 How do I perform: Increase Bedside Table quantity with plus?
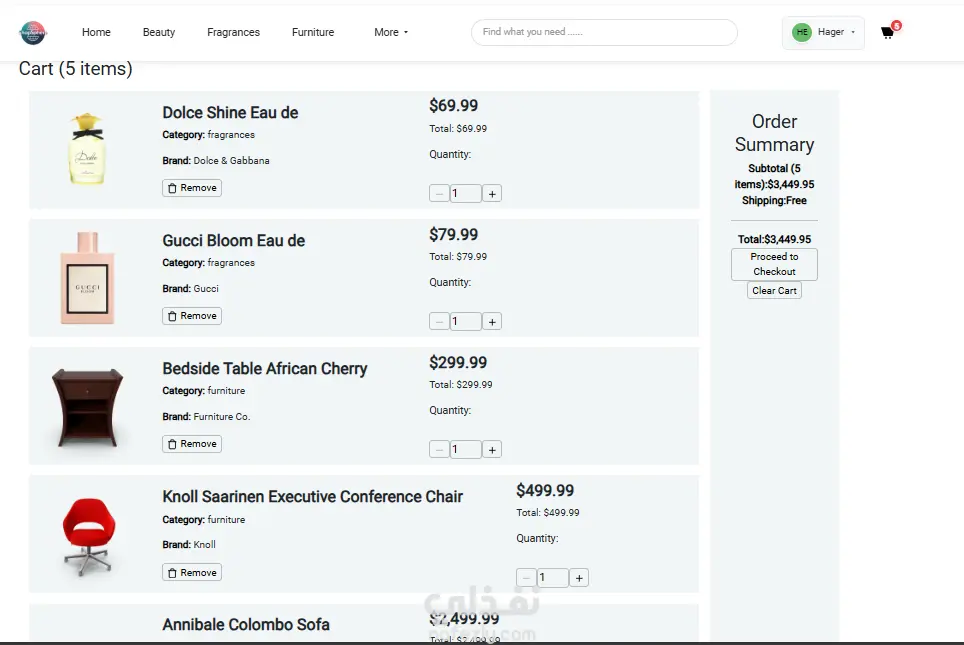pyautogui.click(x=492, y=449)
